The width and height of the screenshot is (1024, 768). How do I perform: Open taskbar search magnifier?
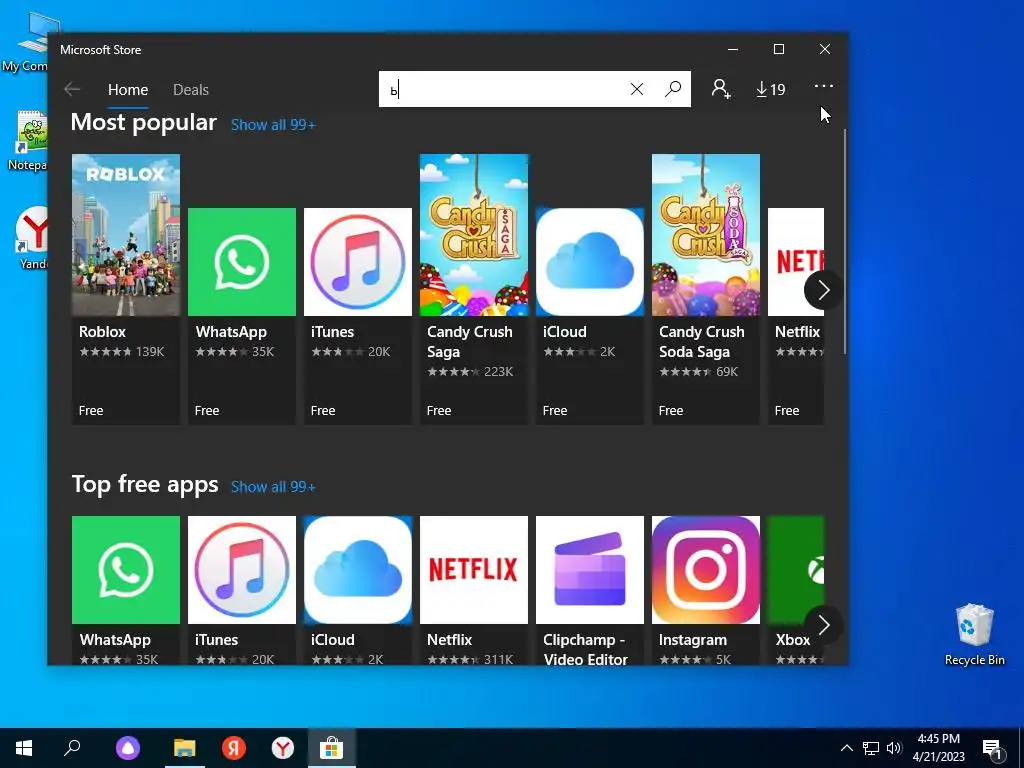pos(72,748)
